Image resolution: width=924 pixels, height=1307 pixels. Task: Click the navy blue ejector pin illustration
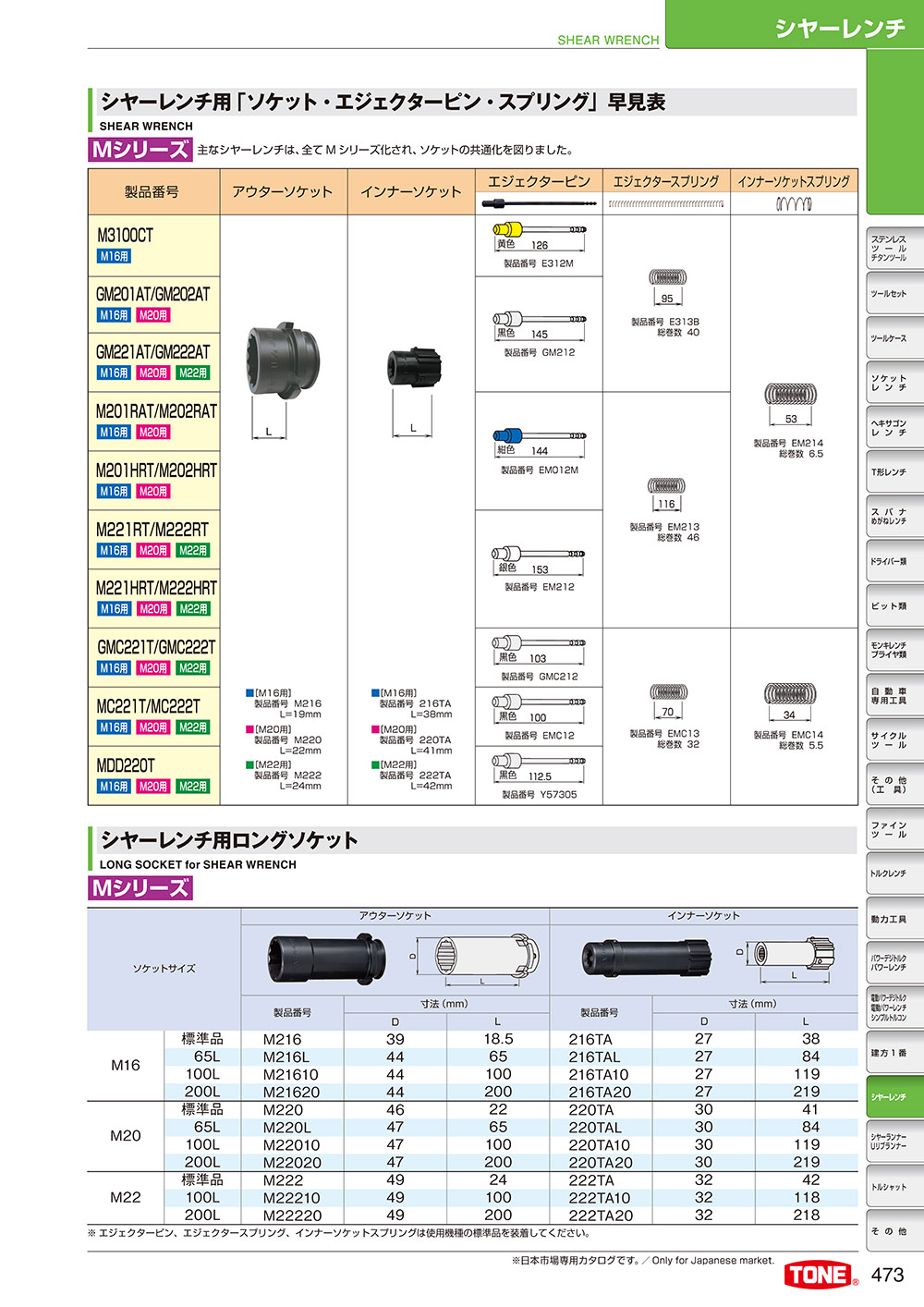click(x=540, y=435)
